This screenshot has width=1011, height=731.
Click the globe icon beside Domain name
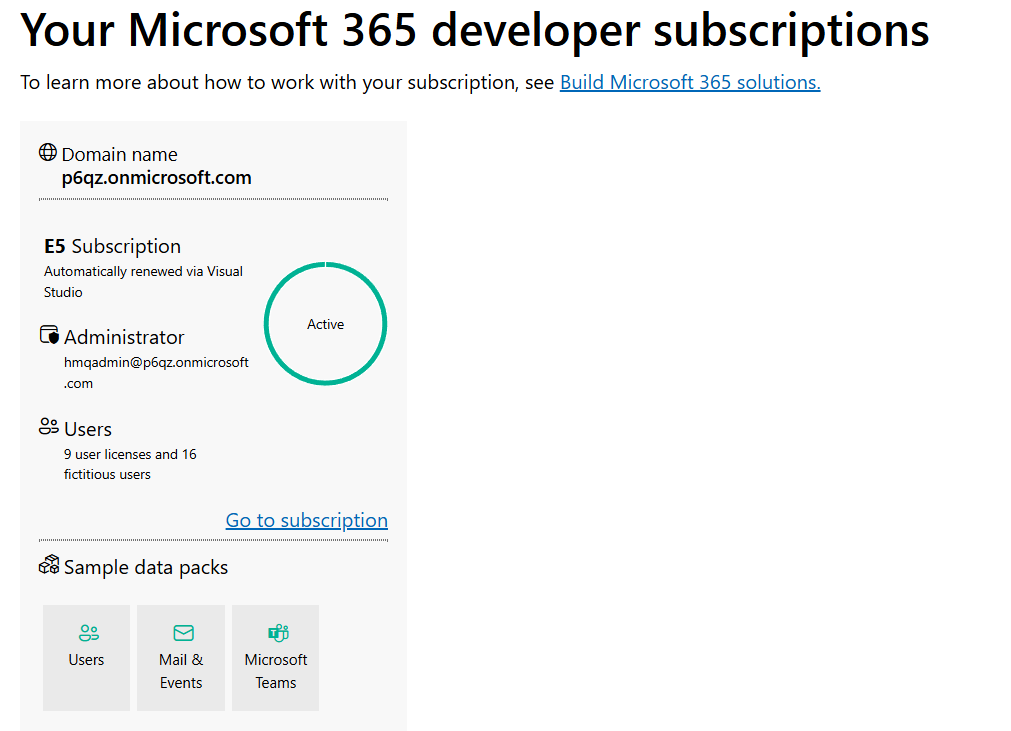pos(47,152)
